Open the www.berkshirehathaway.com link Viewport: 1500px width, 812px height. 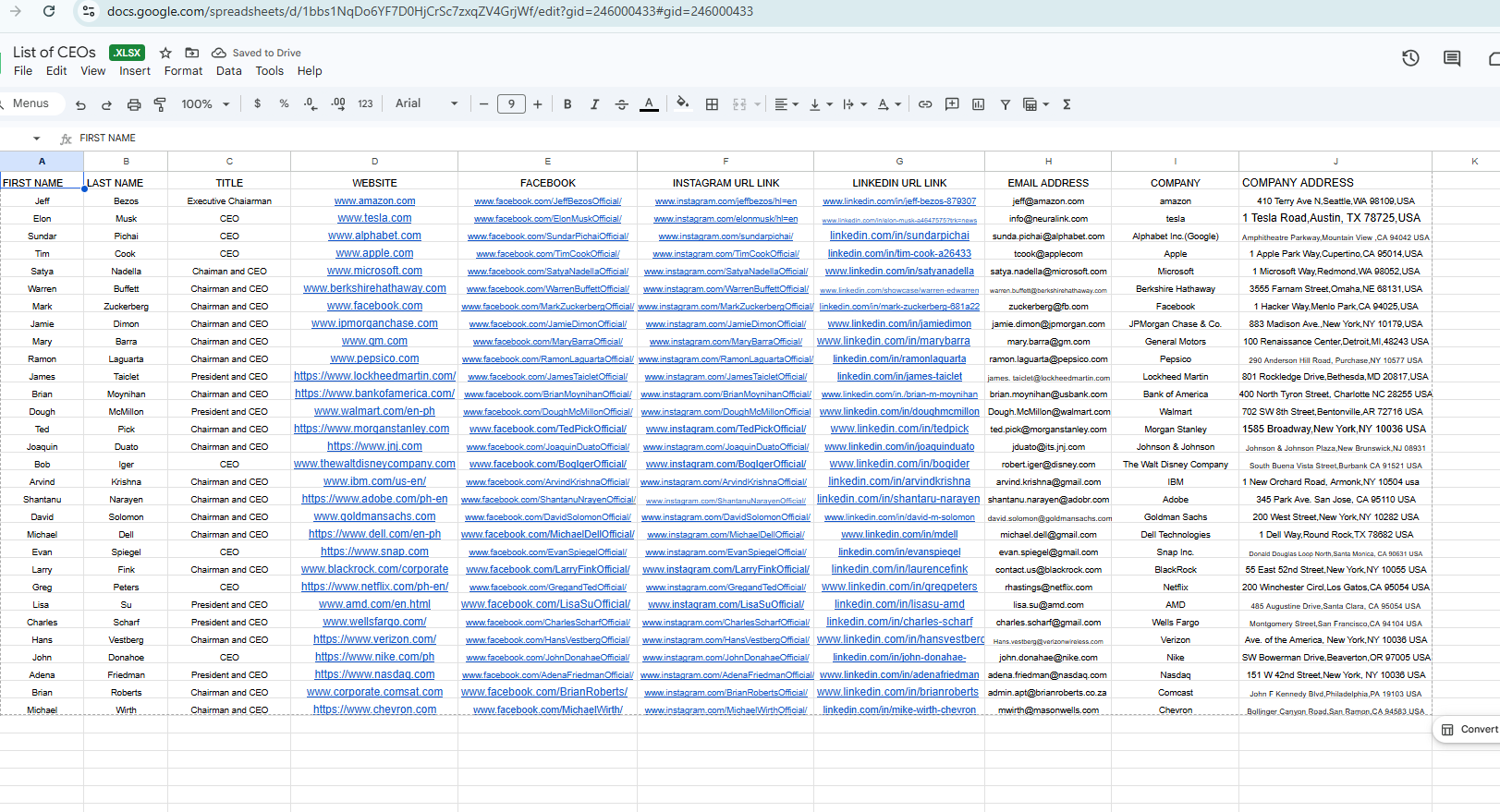tap(374, 289)
